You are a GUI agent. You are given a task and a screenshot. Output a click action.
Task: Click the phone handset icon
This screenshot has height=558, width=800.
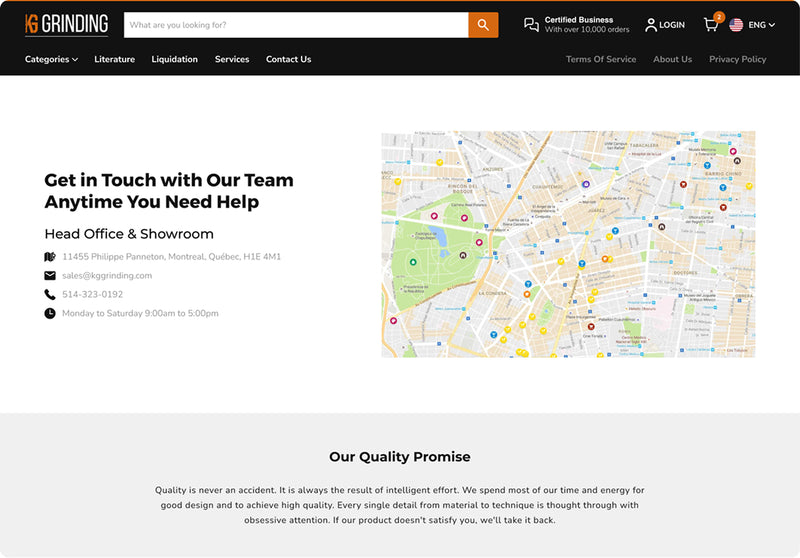pos(50,295)
